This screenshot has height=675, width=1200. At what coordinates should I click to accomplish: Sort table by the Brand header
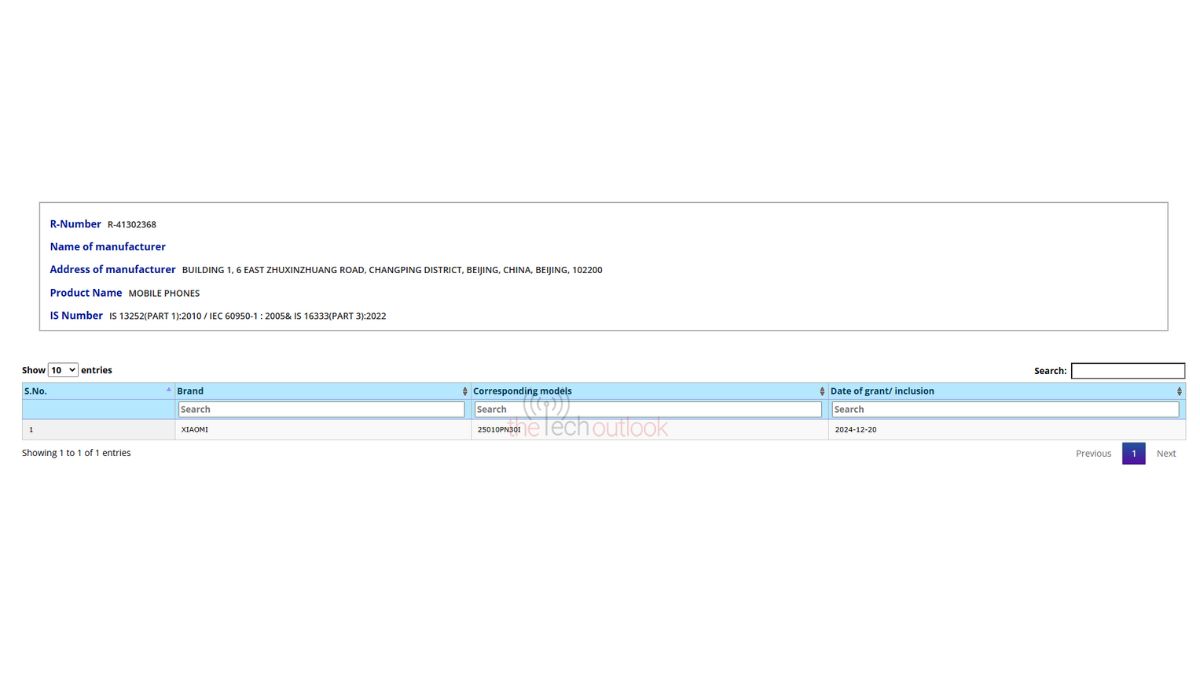(190, 391)
